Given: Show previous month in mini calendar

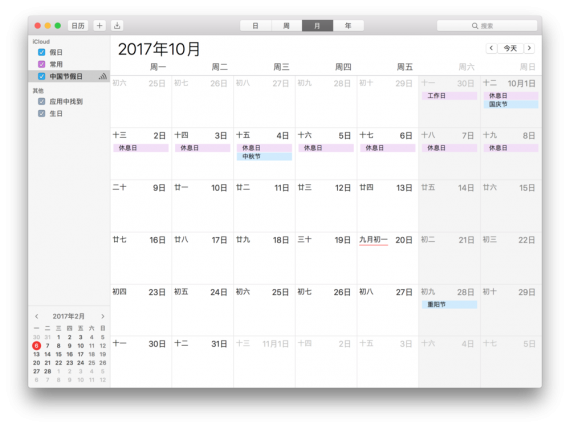Looking at the screenshot, I should pyautogui.click(x=37, y=316).
